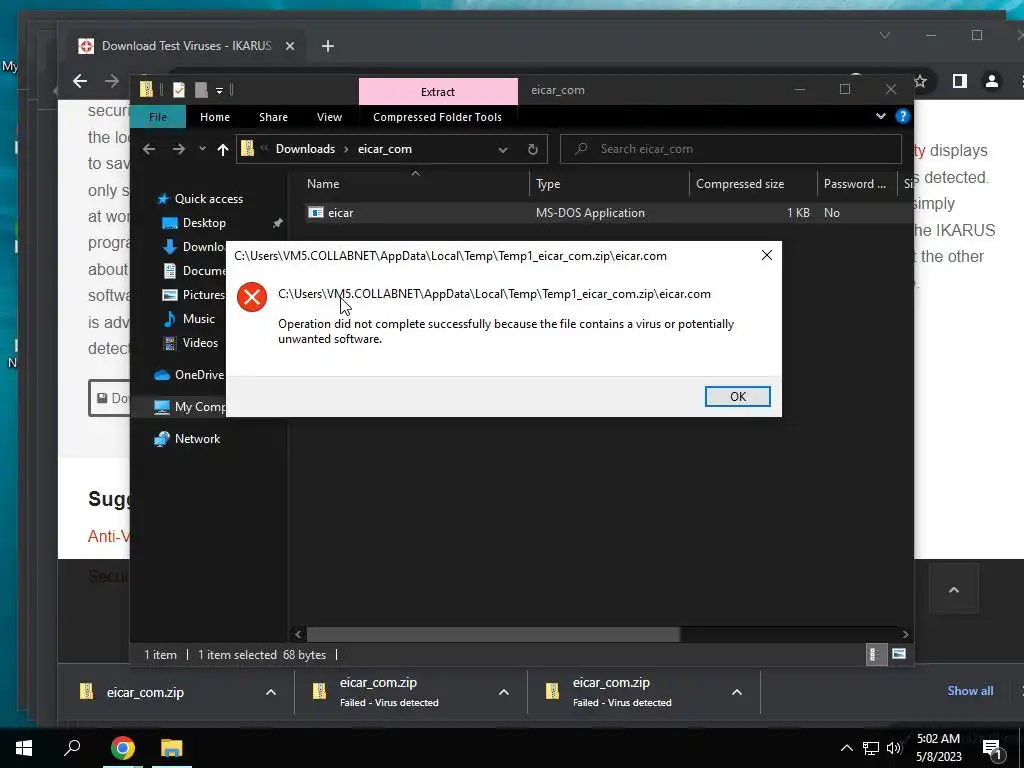Expand the address bar history dropdown

[503, 150]
